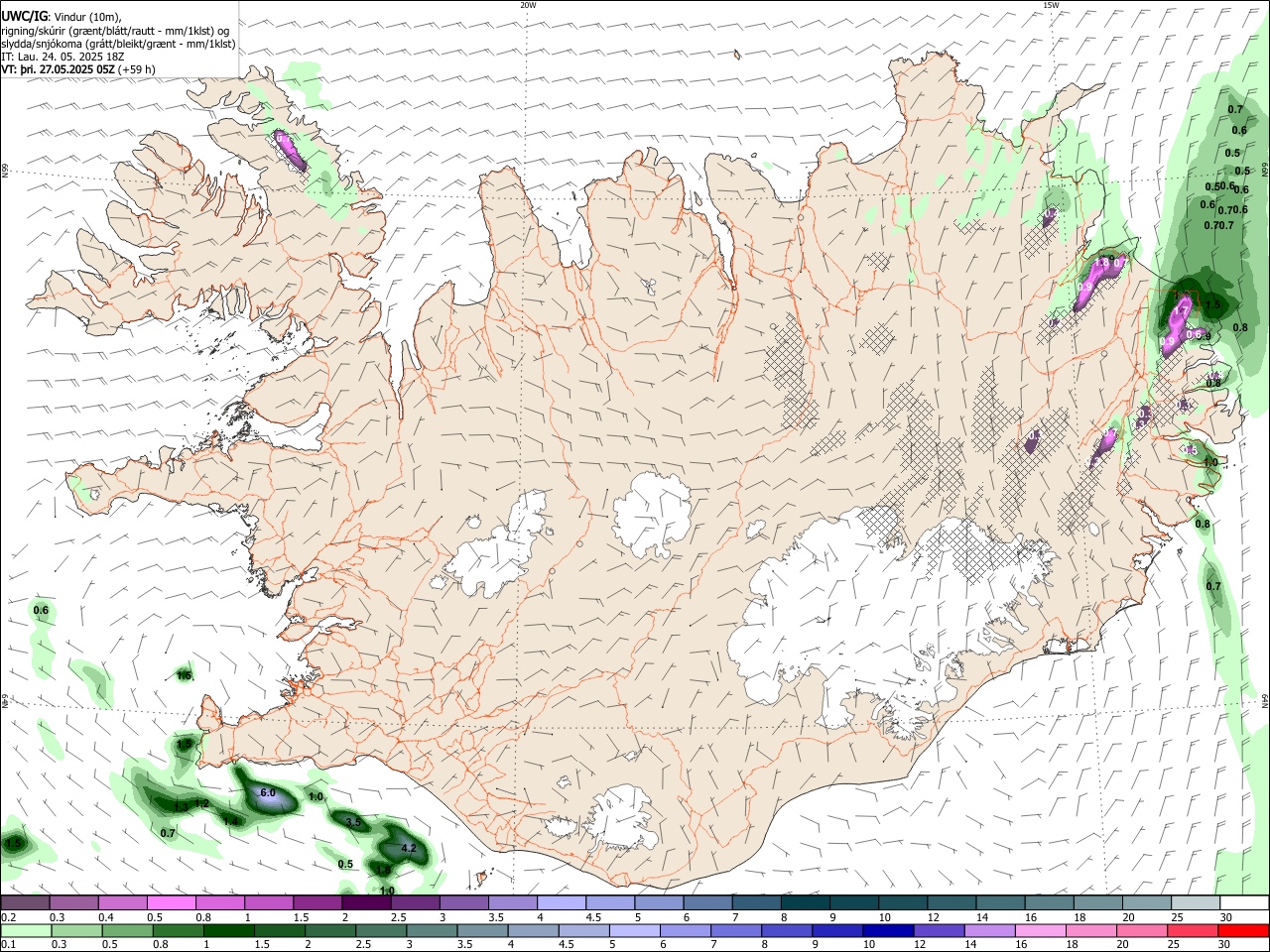Pick the medium green 0.5 swatch in lower legend

tap(127, 930)
